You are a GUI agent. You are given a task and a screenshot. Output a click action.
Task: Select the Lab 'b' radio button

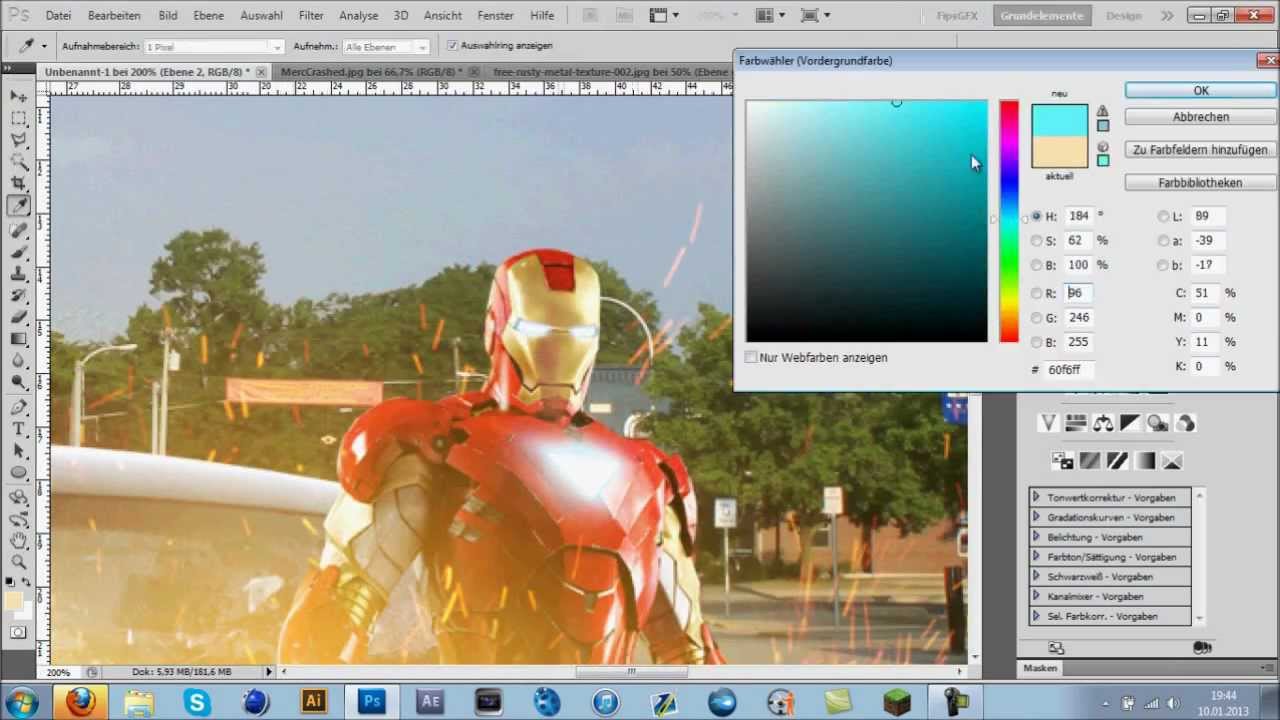tap(1163, 266)
